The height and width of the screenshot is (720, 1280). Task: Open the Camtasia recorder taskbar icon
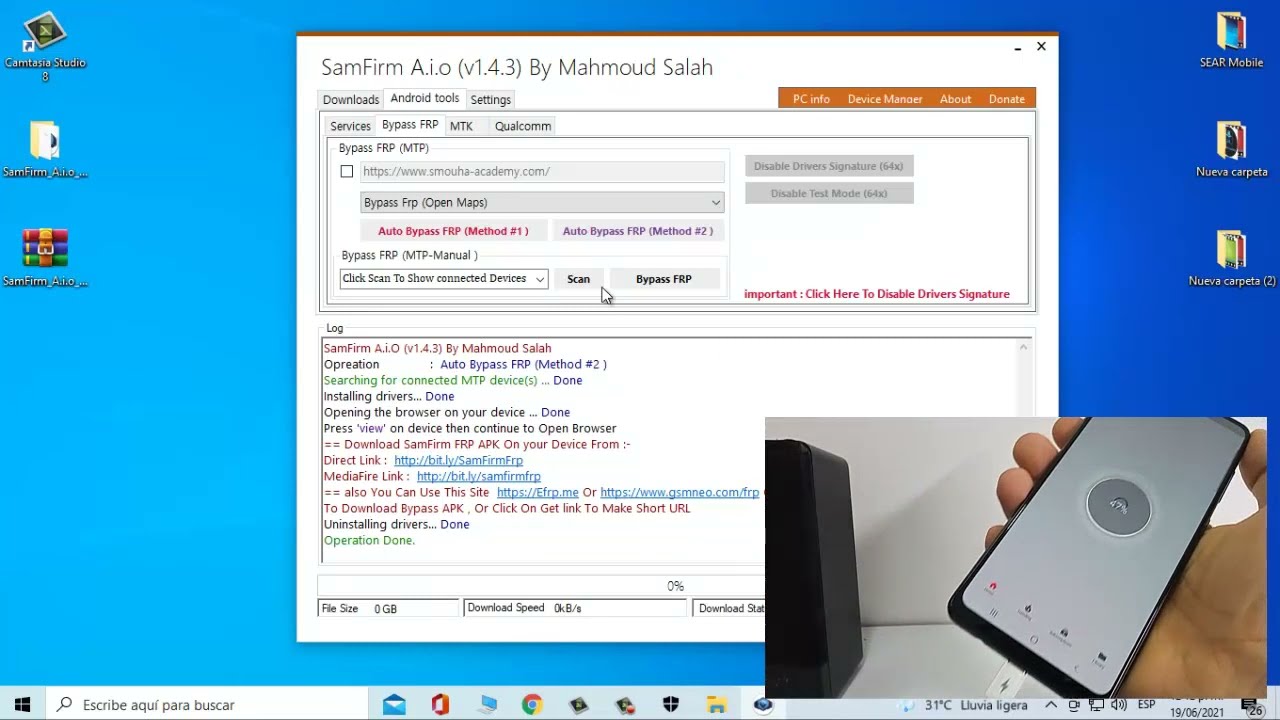tap(625, 705)
